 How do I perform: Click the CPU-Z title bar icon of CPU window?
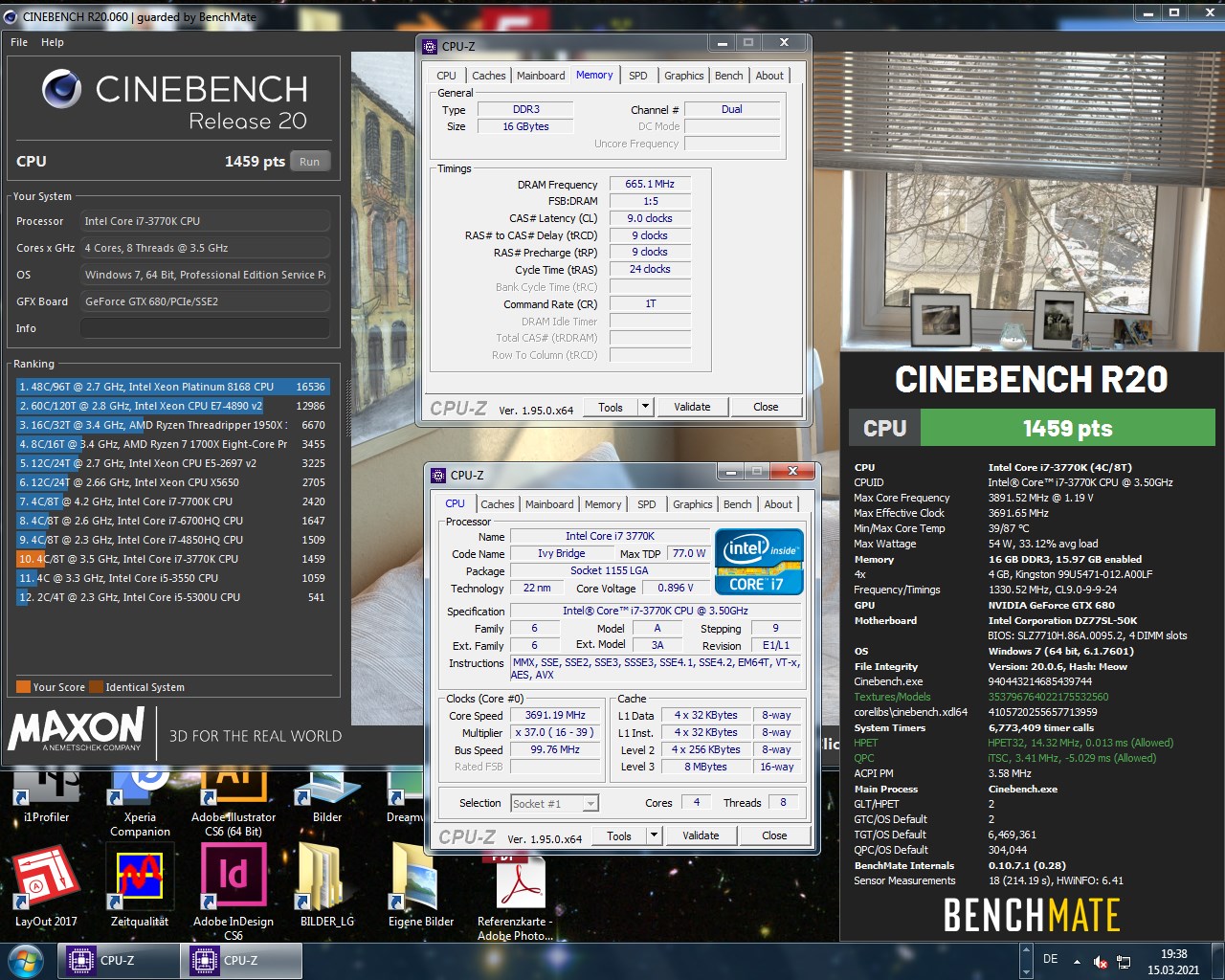coord(438,475)
